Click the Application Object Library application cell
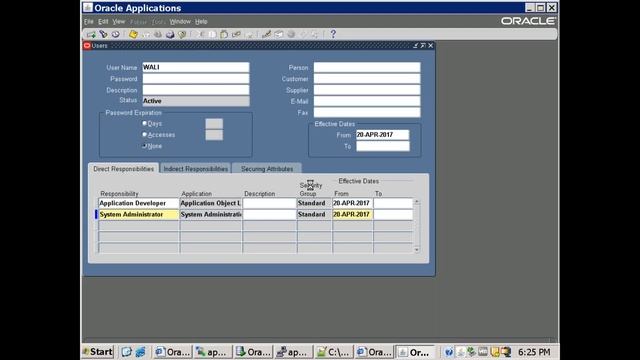Image resolution: width=640 pixels, height=360 pixels. 211,203
